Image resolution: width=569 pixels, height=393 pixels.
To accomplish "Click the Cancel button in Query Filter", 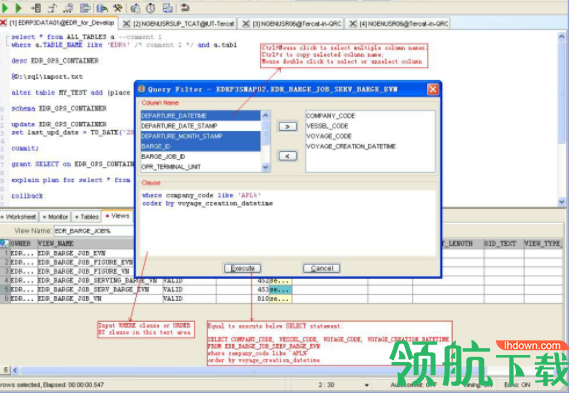I will coord(322,268).
